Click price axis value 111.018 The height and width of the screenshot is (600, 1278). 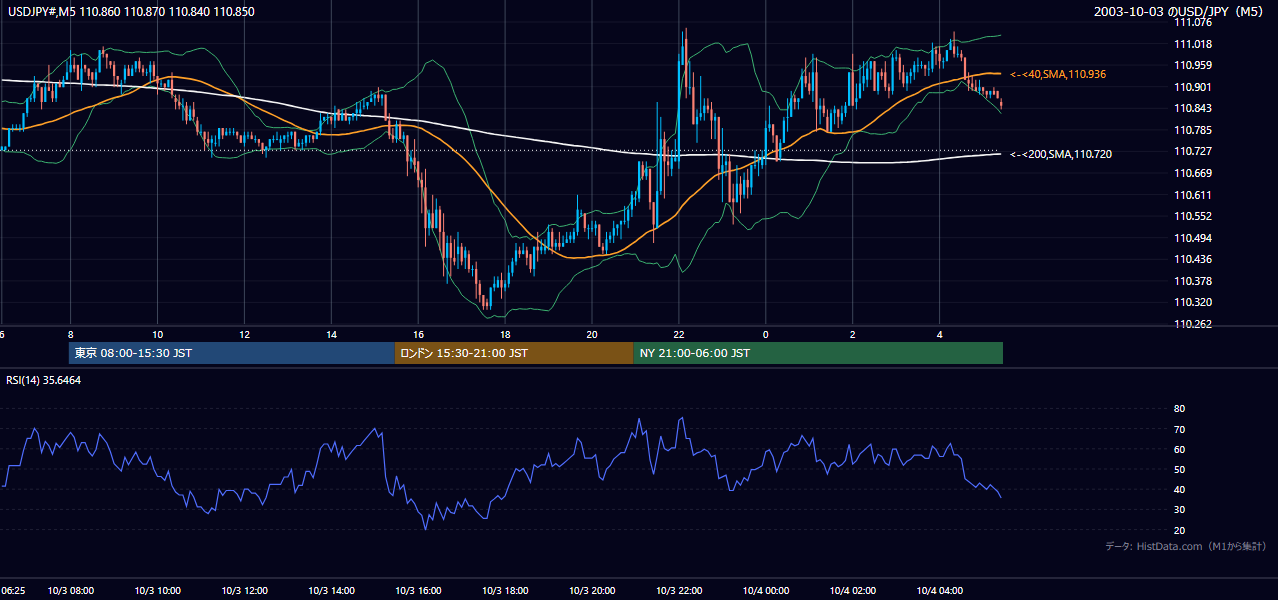click(1194, 44)
